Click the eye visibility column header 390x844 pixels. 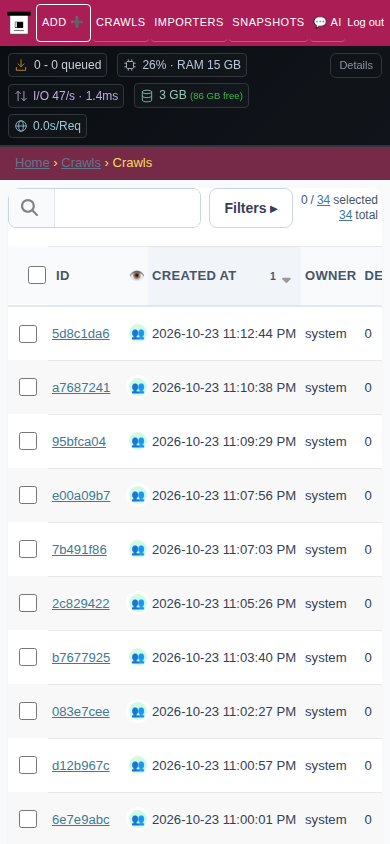tap(137, 276)
